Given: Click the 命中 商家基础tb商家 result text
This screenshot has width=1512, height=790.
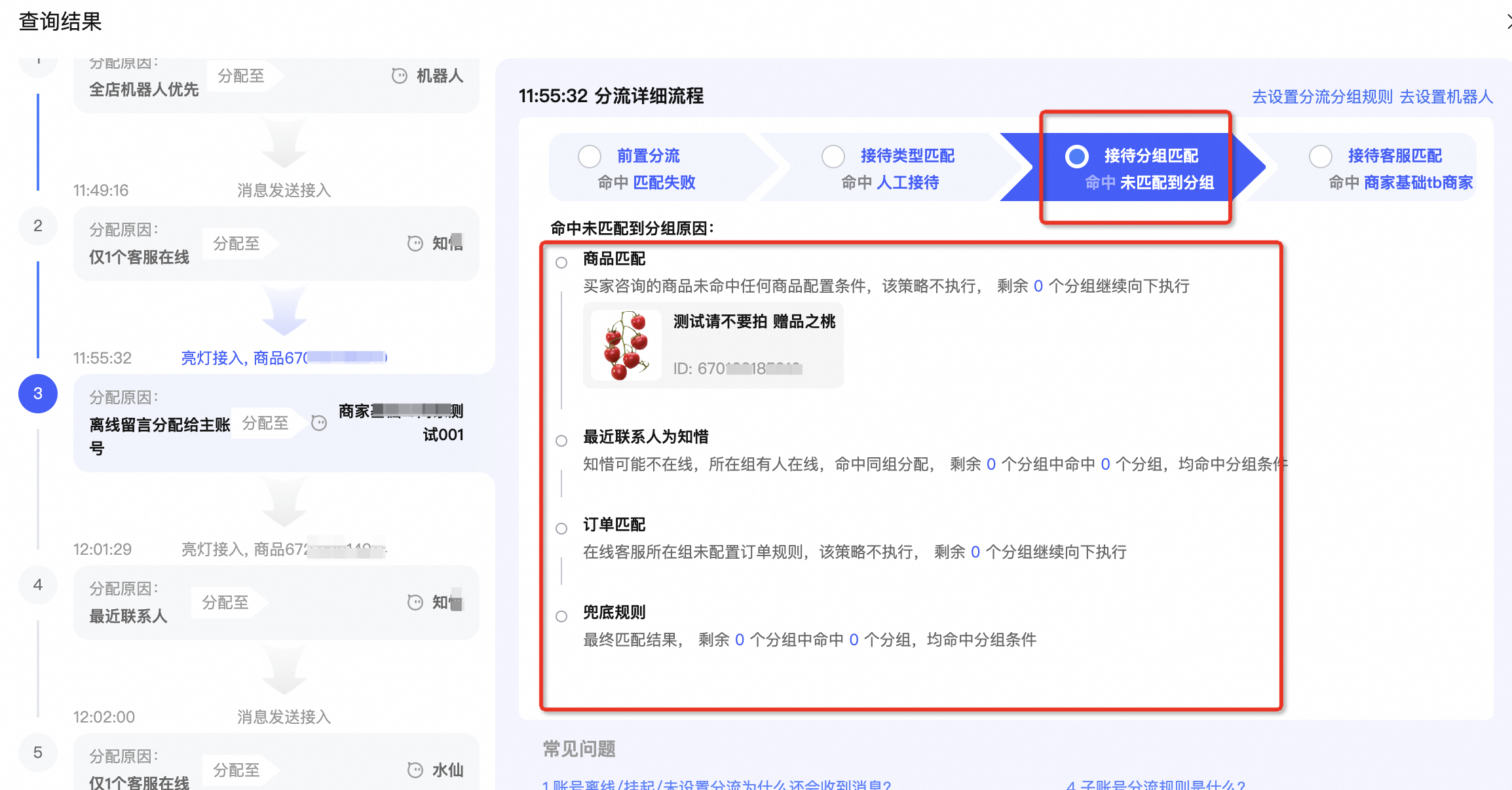Looking at the screenshot, I should [1401, 183].
